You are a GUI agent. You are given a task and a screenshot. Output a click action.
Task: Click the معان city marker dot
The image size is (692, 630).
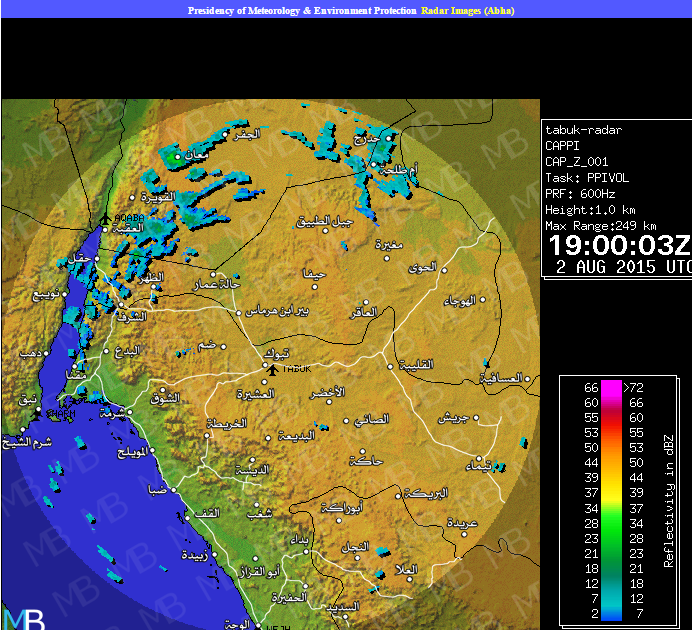tap(178, 157)
